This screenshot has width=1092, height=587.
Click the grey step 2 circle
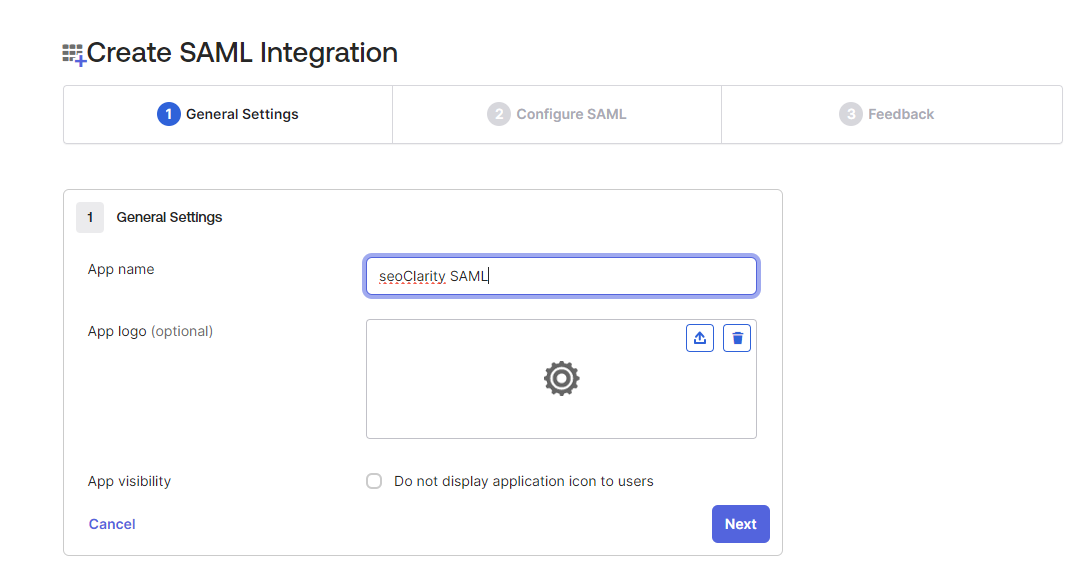(x=498, y=114)
